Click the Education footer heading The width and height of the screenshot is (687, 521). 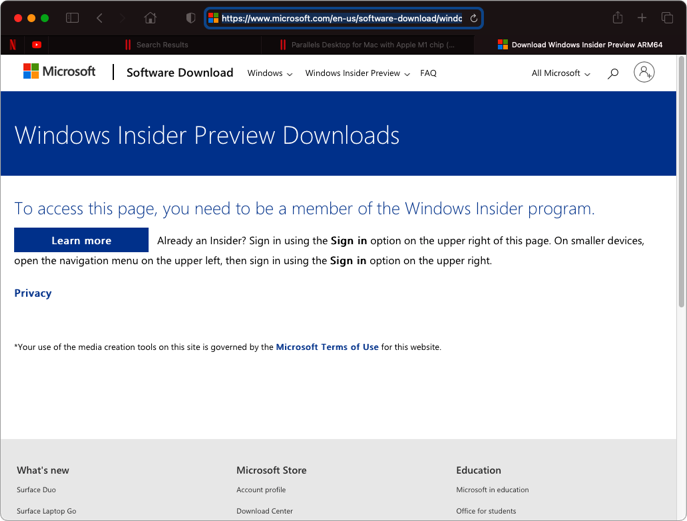[x=478, y=470]
